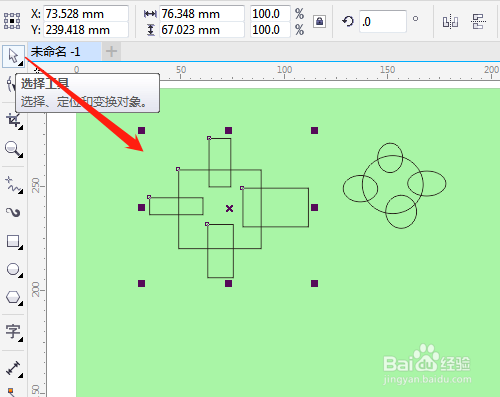Screen dimensions: 500x397
Task: Select the Artistic Media tool
Action: click(13, 212)
